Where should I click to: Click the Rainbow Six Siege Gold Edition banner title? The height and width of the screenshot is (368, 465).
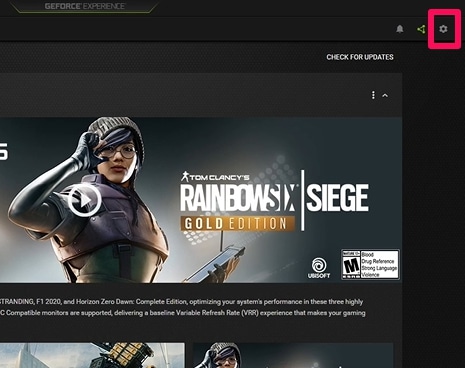pyautogui.click(x=274, y=201)
